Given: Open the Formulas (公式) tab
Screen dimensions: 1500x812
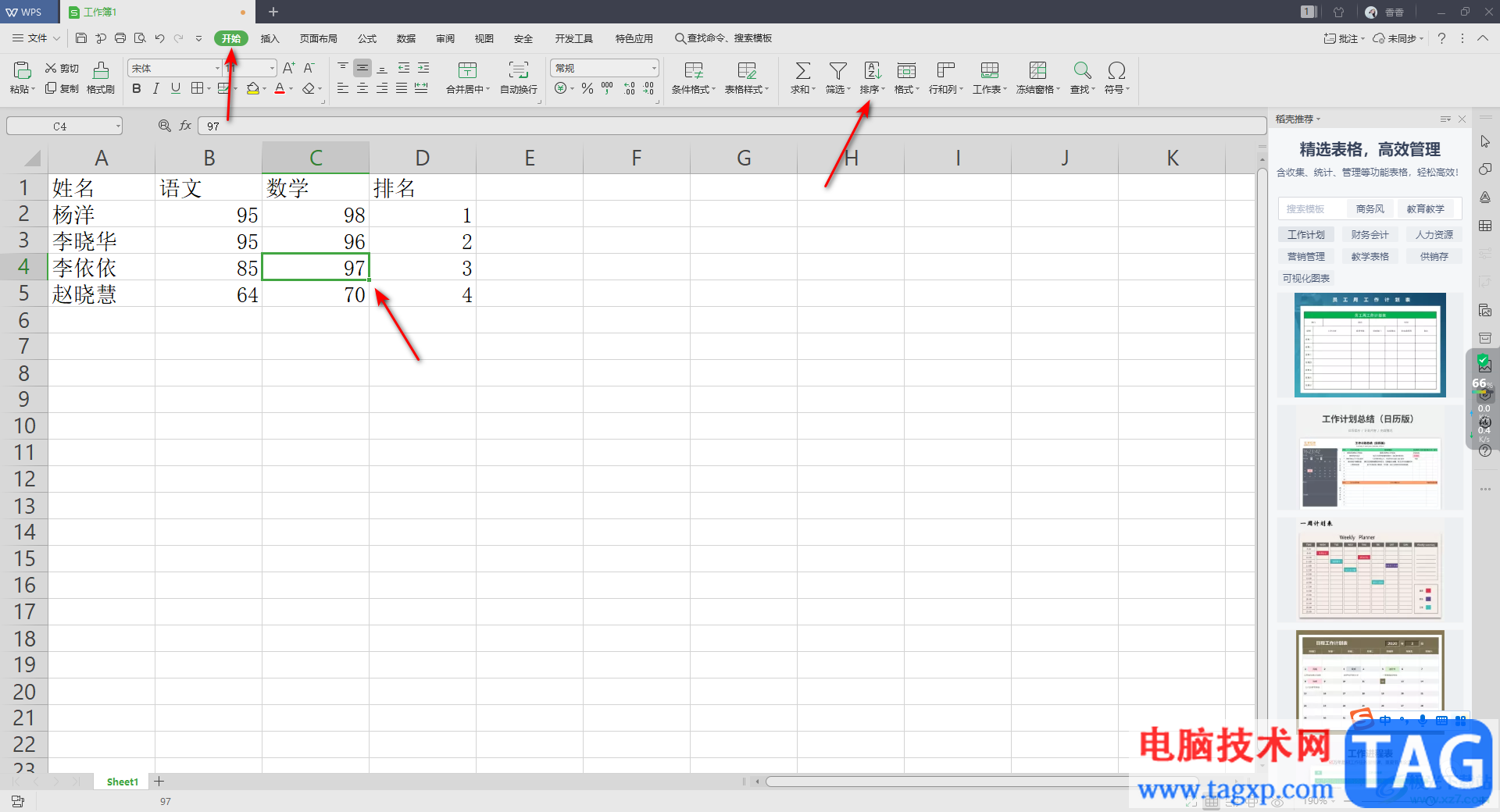Looking at the screenshot, I should coord(367,38).
